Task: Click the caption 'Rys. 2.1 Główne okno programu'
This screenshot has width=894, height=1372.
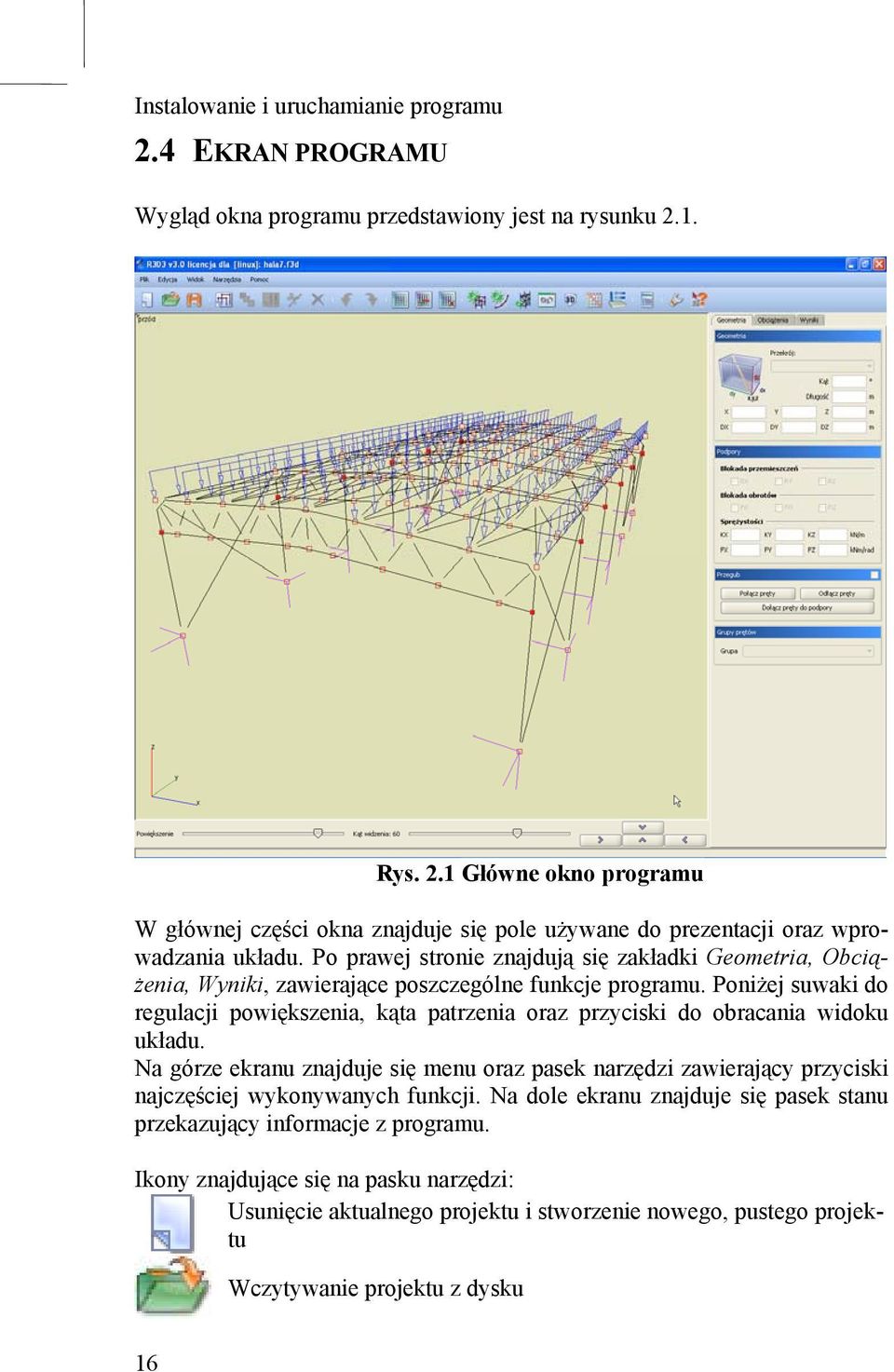Action: pos(539,874)
